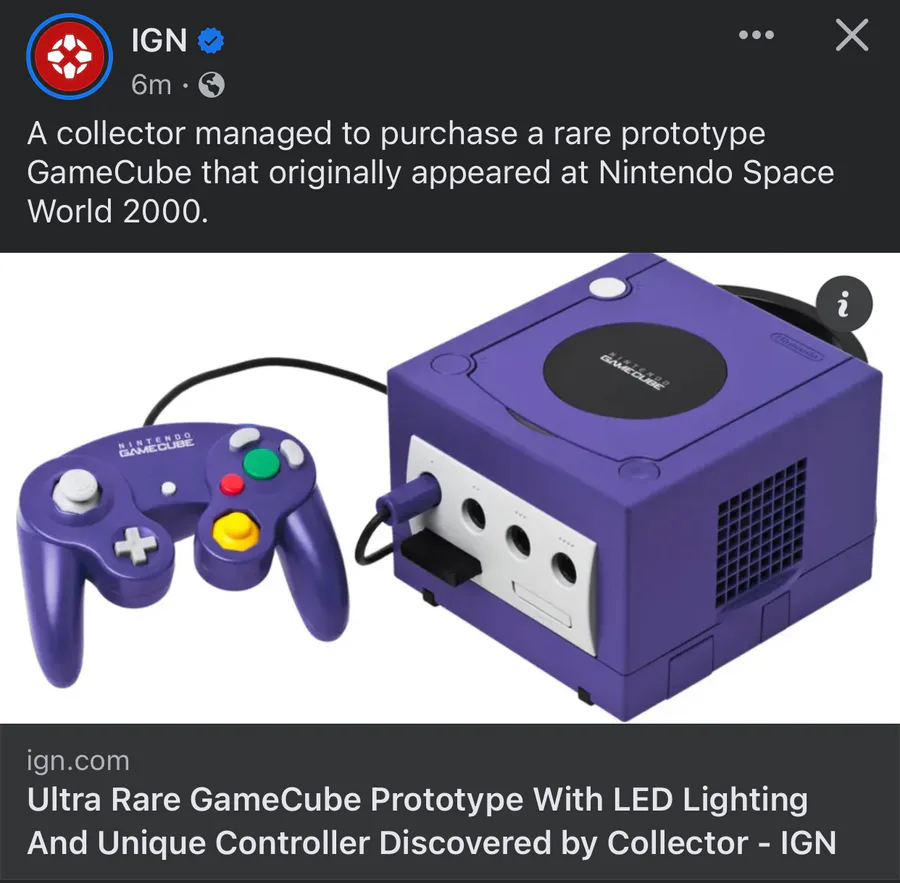Open IGN's profile picture
Viewport: 900px width, 883px height.
tap(69, 56)
